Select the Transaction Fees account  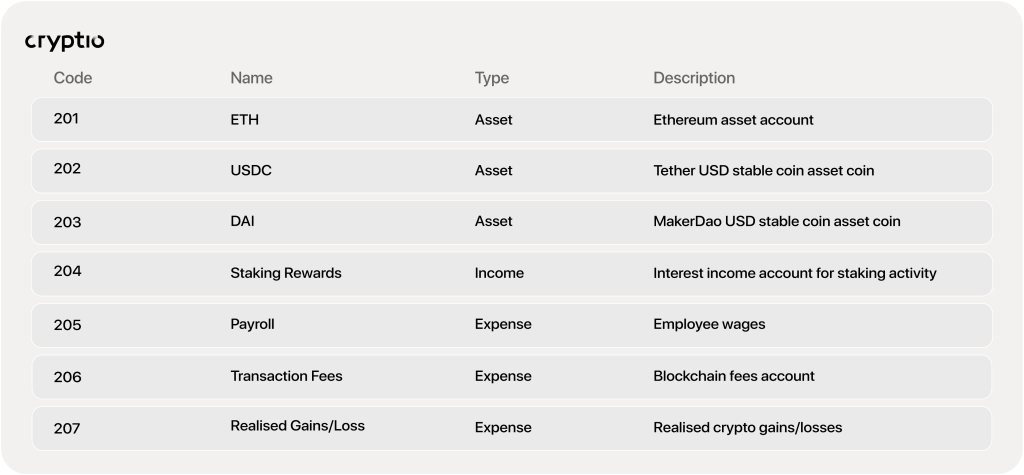pyautogui.click(x=286, y=376)
